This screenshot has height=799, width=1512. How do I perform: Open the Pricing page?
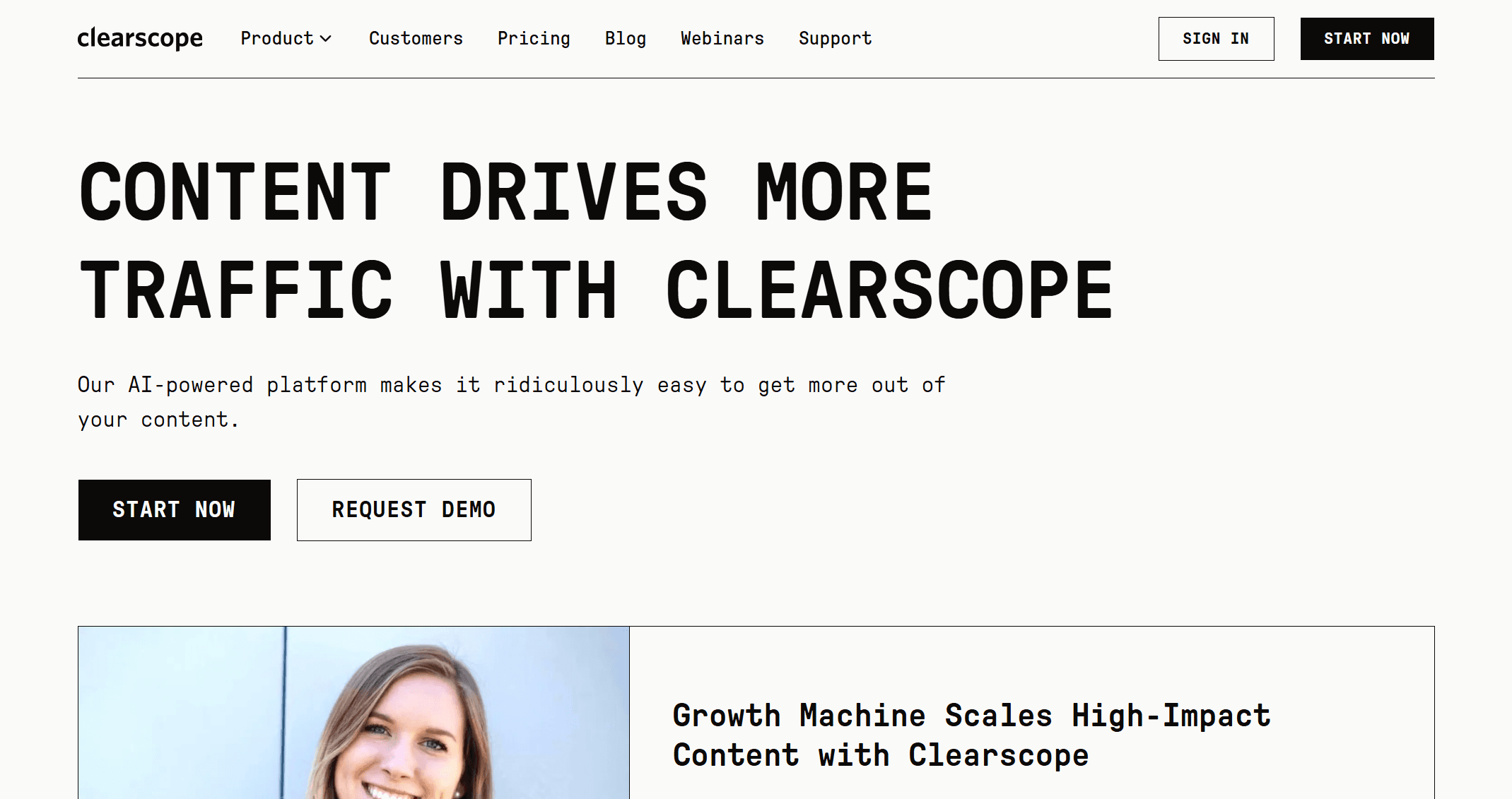(x=534, y=39)
